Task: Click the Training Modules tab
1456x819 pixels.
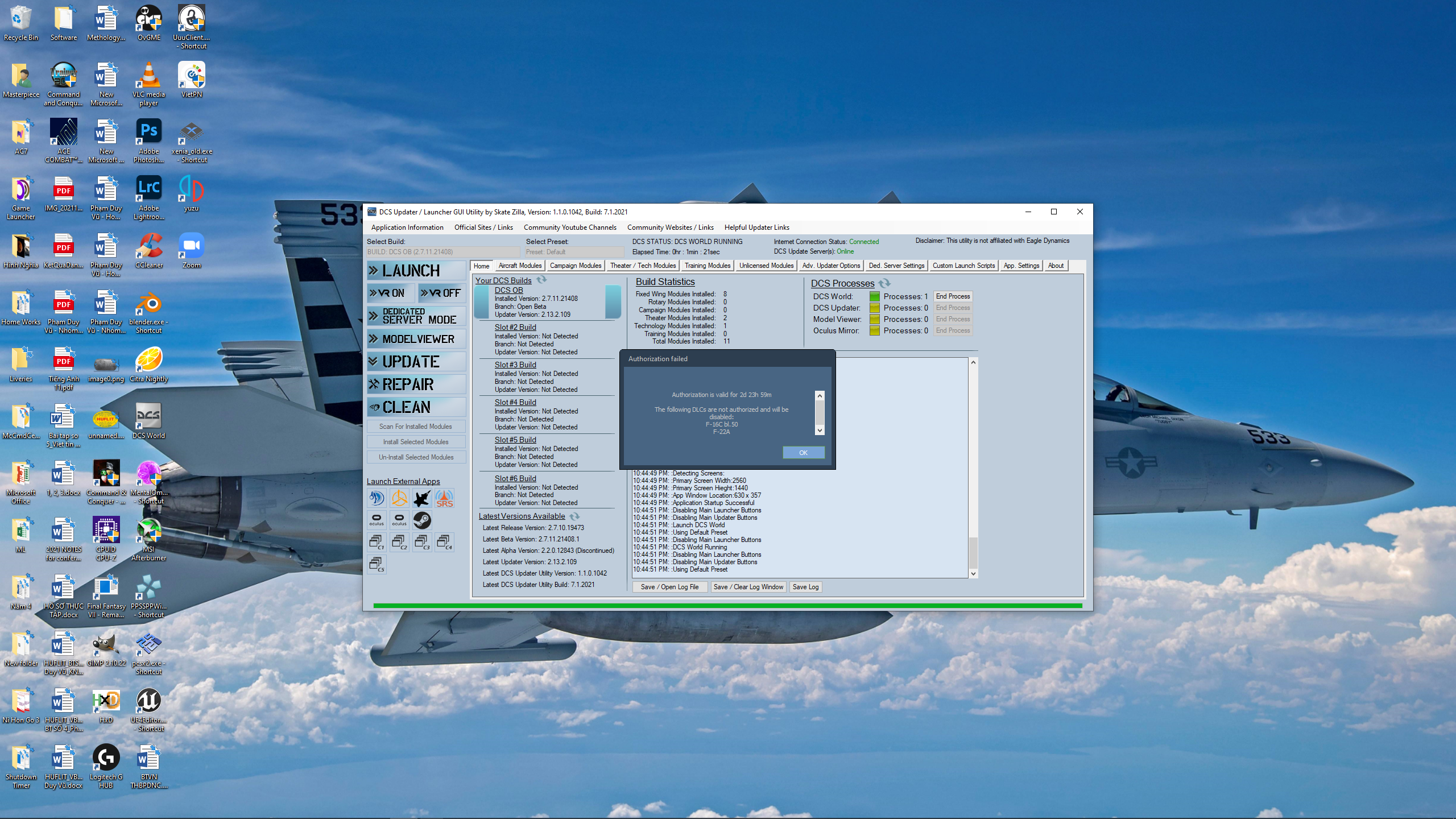Action: coord(707,266)
